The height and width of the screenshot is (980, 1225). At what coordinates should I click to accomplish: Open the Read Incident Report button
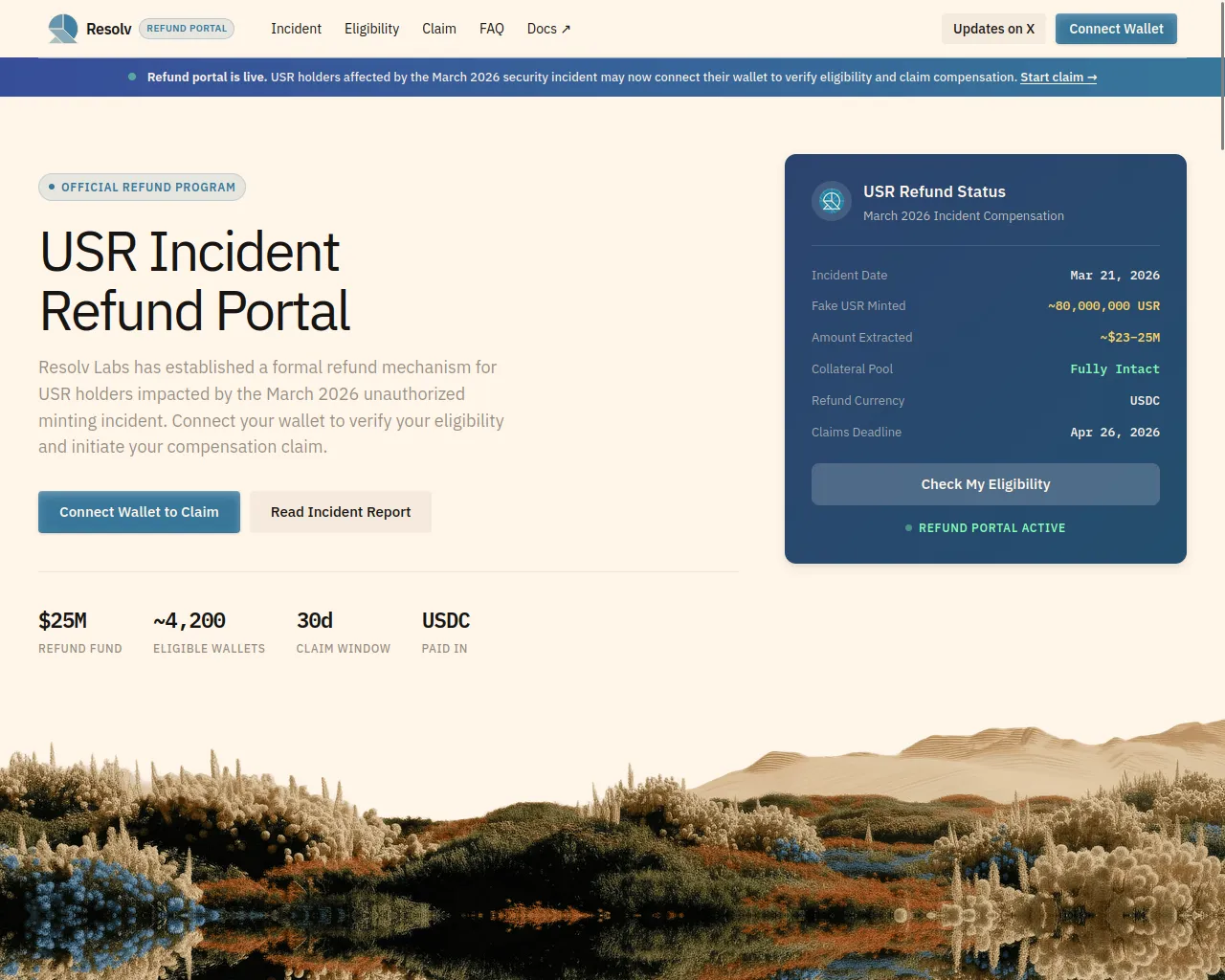click(341, 512)
